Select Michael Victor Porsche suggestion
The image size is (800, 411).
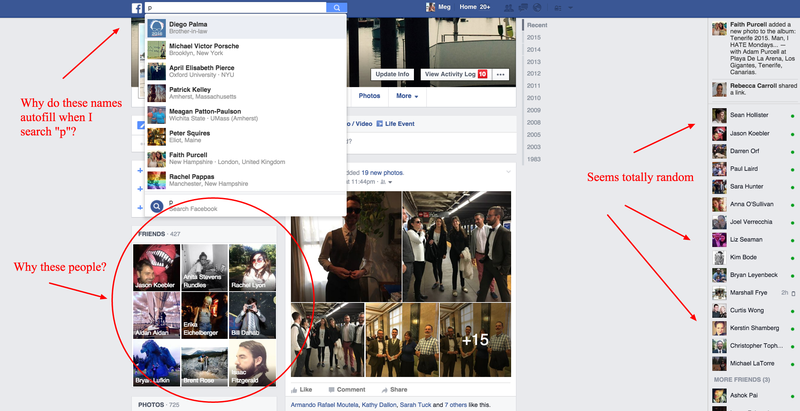(245, 49)
